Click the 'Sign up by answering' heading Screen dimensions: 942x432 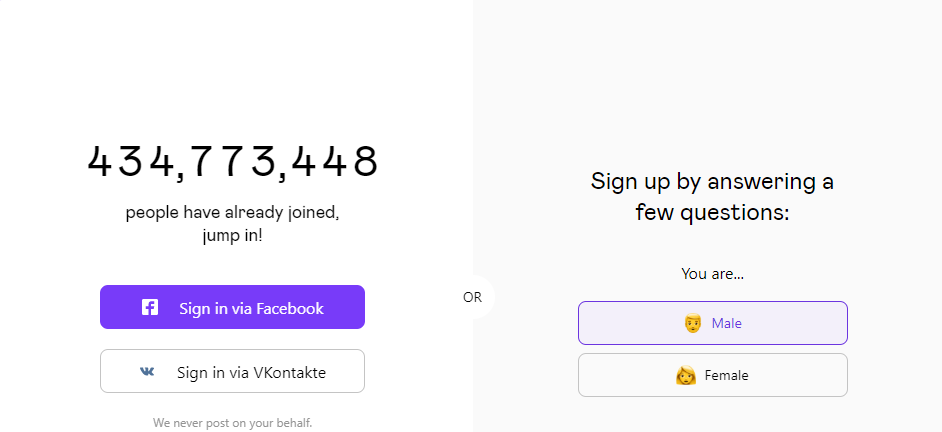(x=712, y=182)
